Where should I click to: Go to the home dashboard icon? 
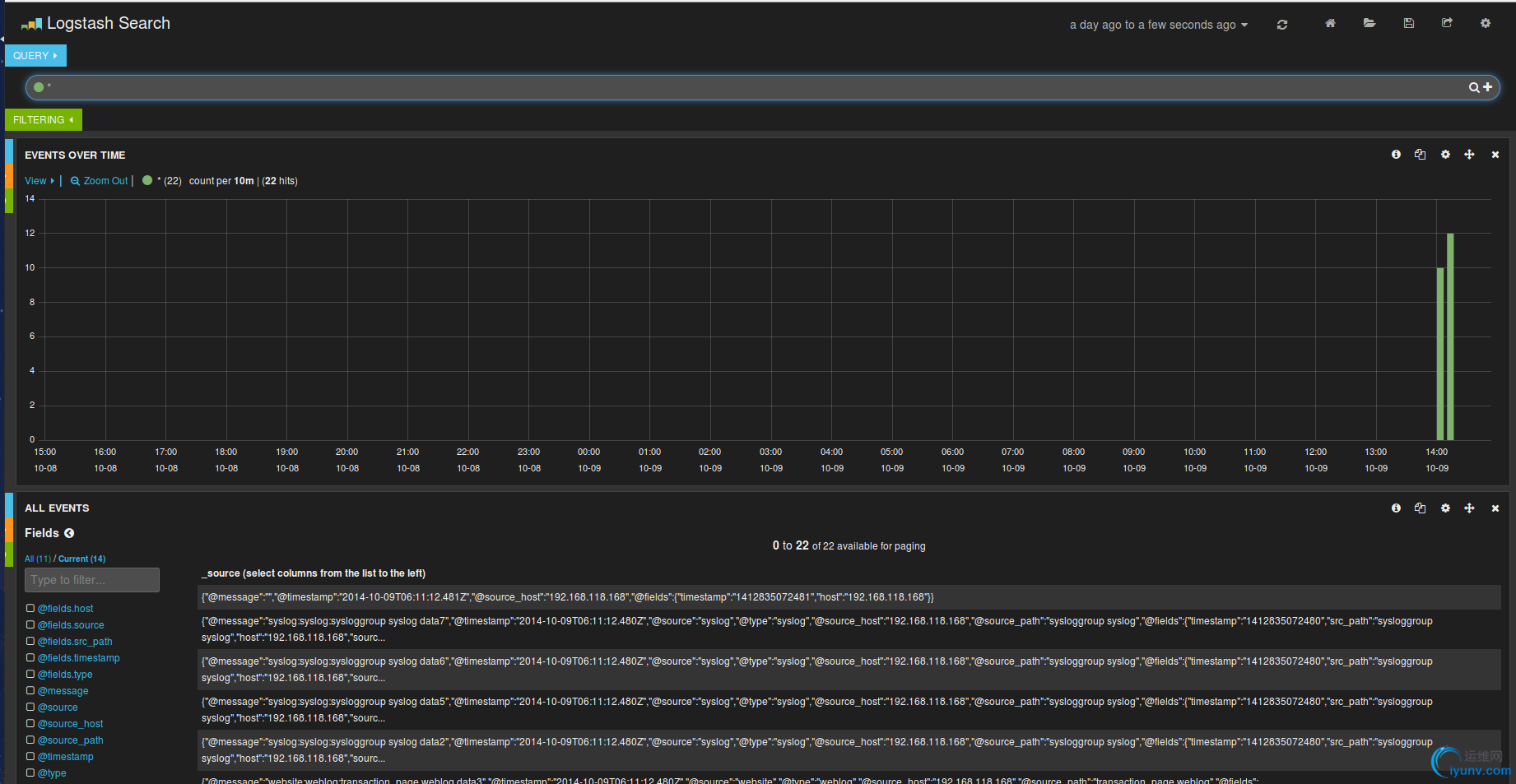[x=1330, y=23]
